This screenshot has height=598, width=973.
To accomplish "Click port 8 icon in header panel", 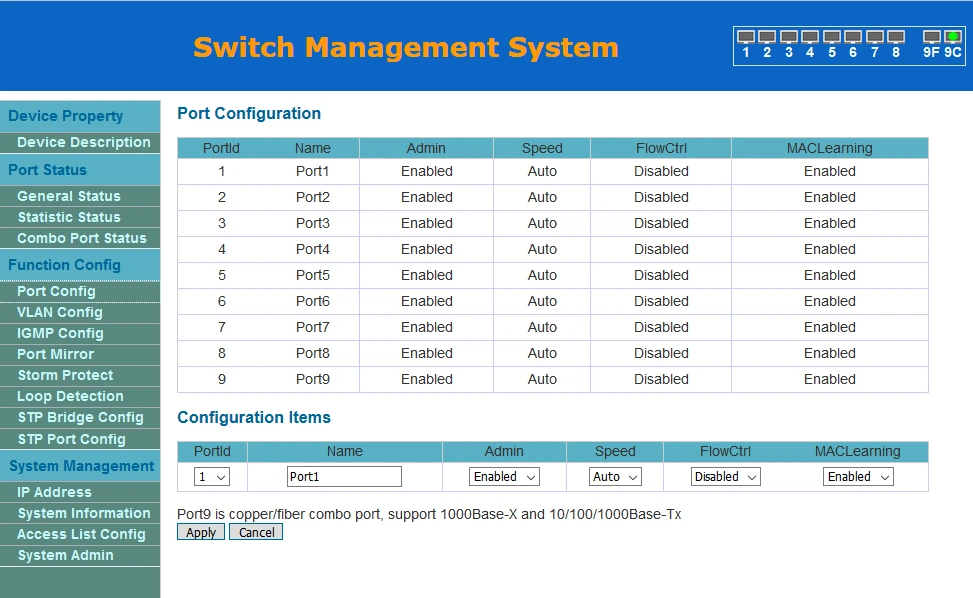I will pyautogui.click(x=896, y=37).
